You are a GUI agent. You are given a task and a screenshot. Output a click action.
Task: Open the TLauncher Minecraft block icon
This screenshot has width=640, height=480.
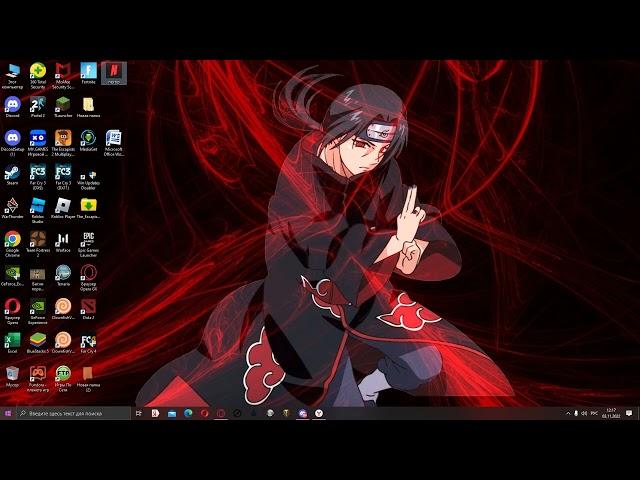[63, 107]
